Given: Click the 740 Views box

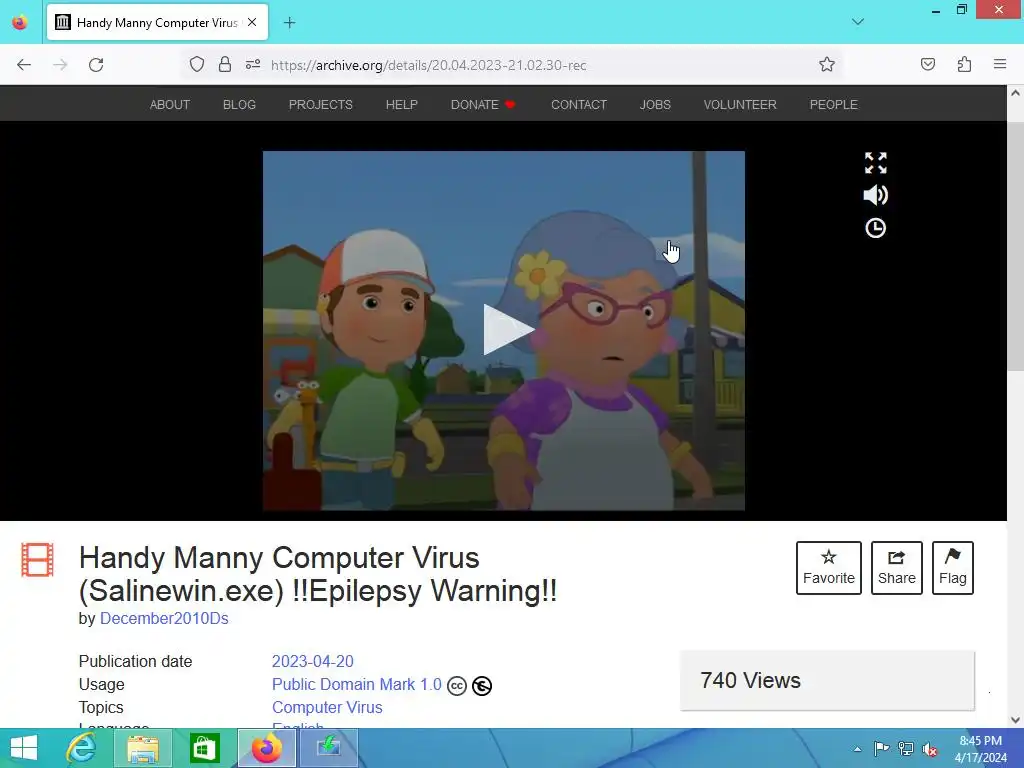Looking at the screenshot, I should (827, 680).
